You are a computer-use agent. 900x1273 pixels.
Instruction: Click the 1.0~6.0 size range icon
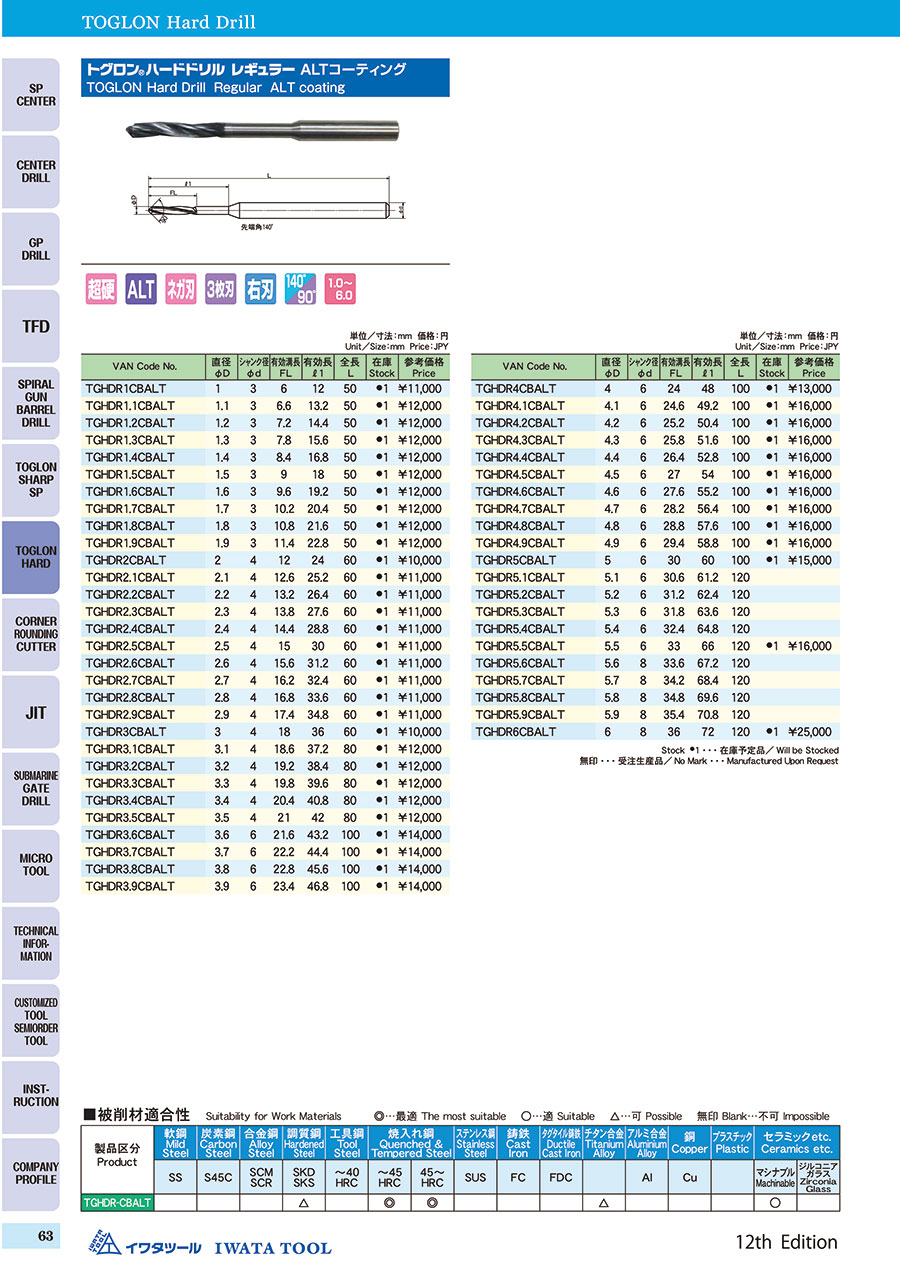point(340,289)
